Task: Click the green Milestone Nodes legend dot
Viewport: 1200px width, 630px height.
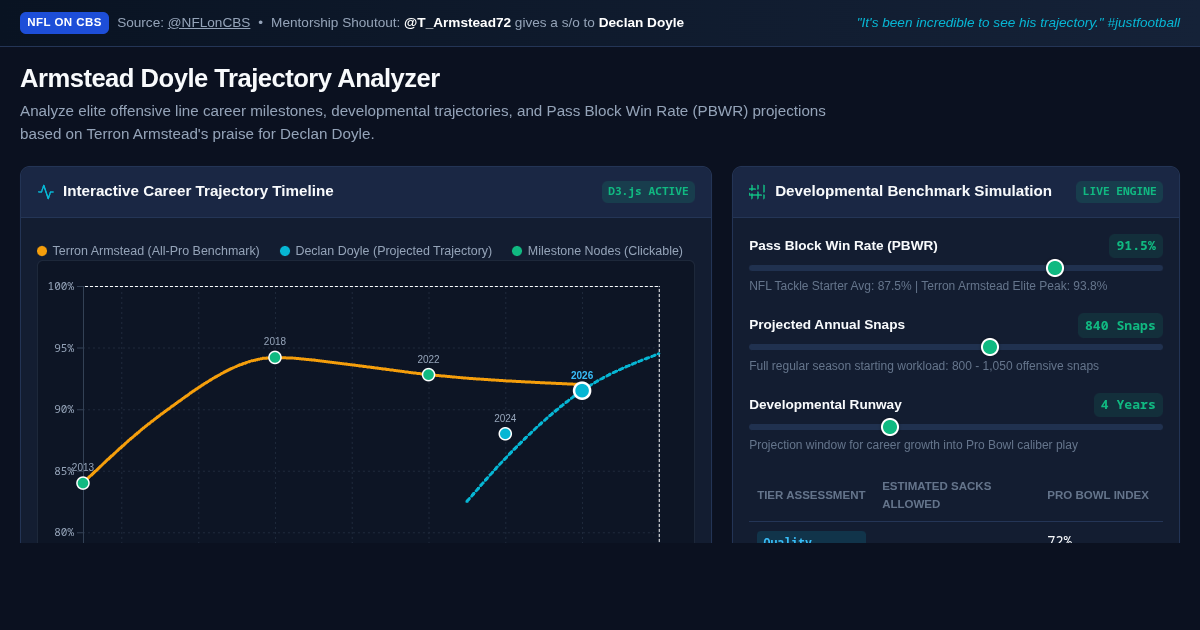Action: click(x=517, y=252)
